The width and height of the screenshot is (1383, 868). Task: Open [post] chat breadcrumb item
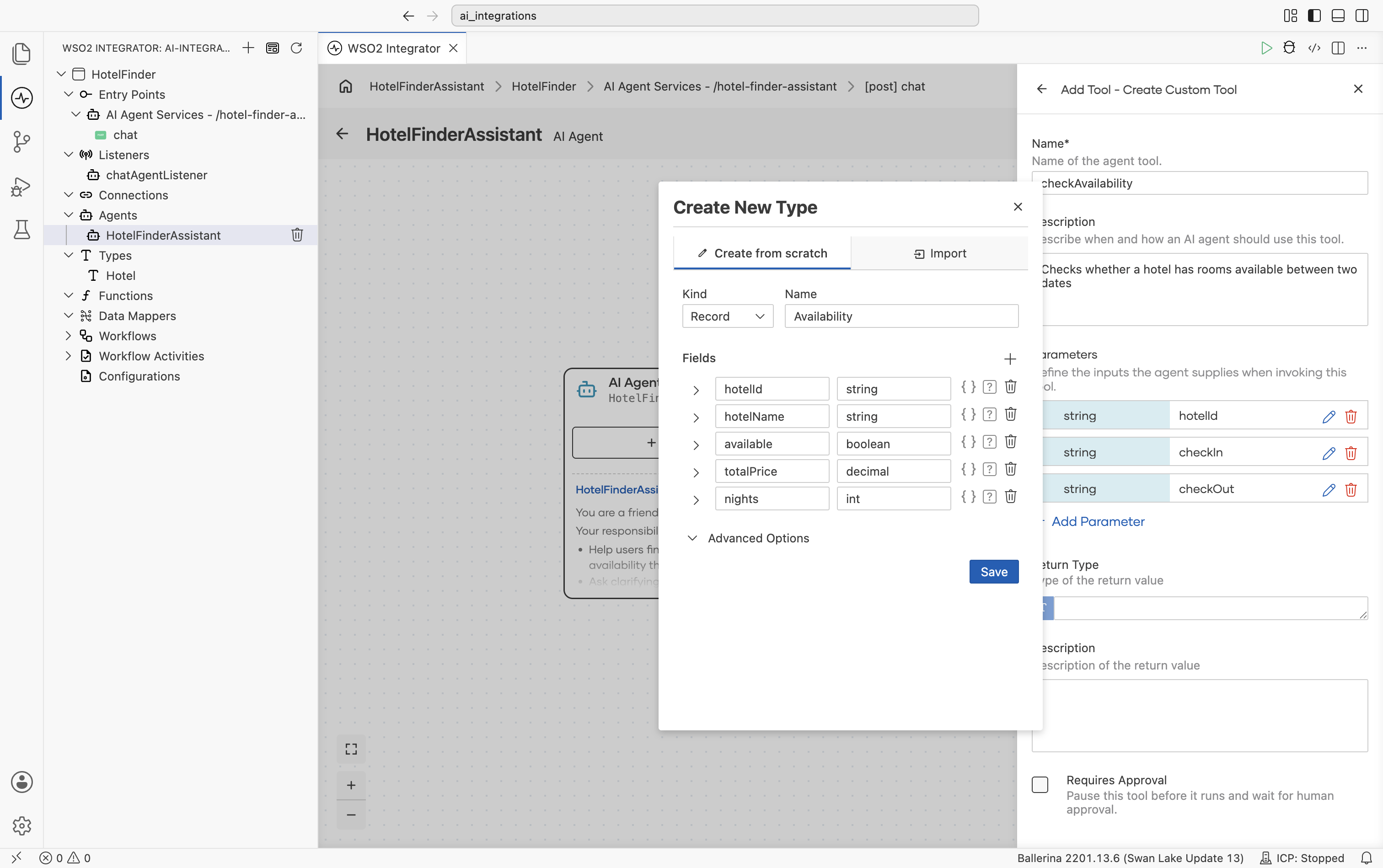(895, 86)
